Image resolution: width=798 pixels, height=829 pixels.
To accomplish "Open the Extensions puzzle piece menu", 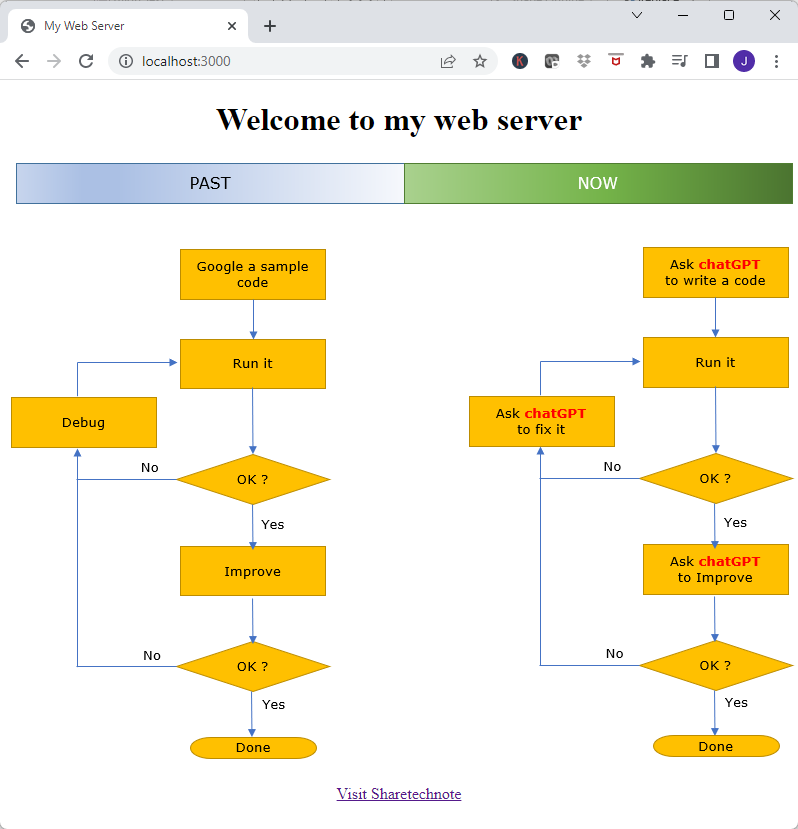I will [x=647, y=61].
